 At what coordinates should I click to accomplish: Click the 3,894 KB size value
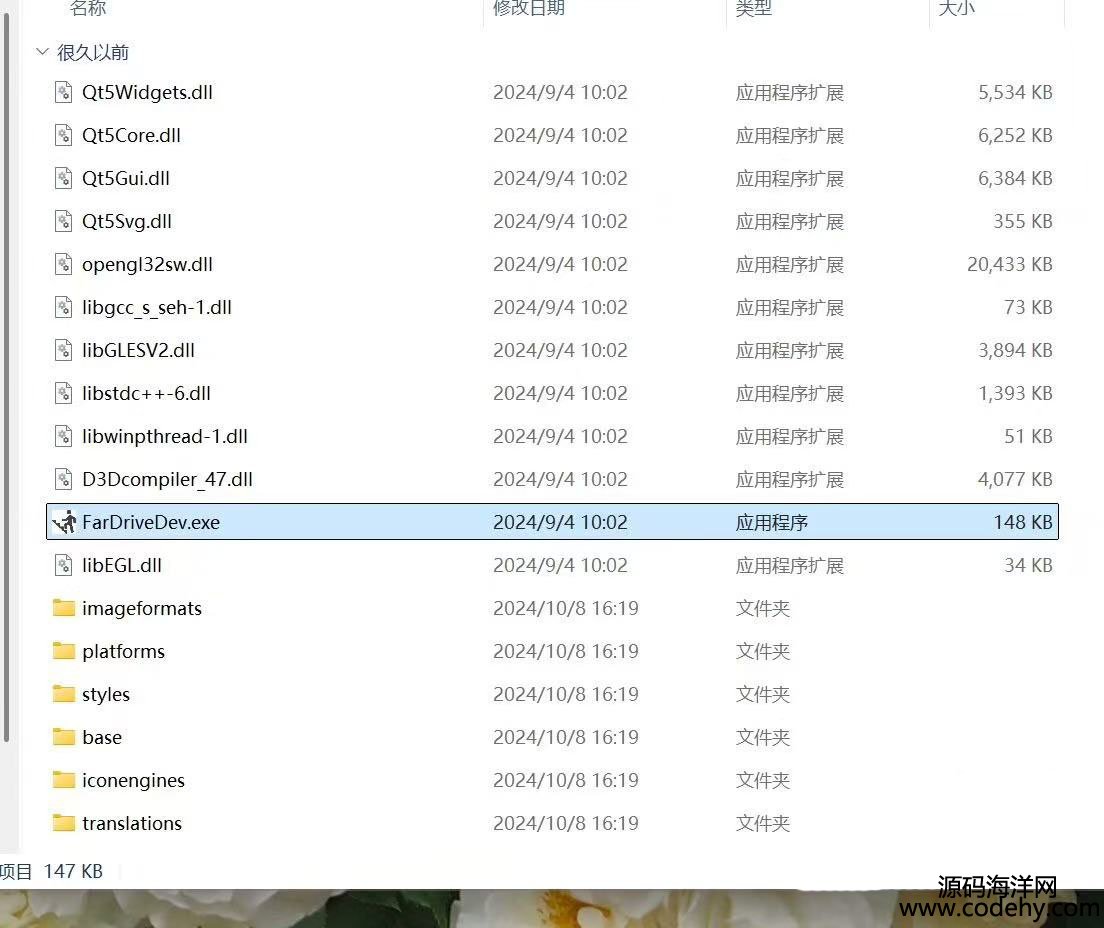(x=1015, y=350)
